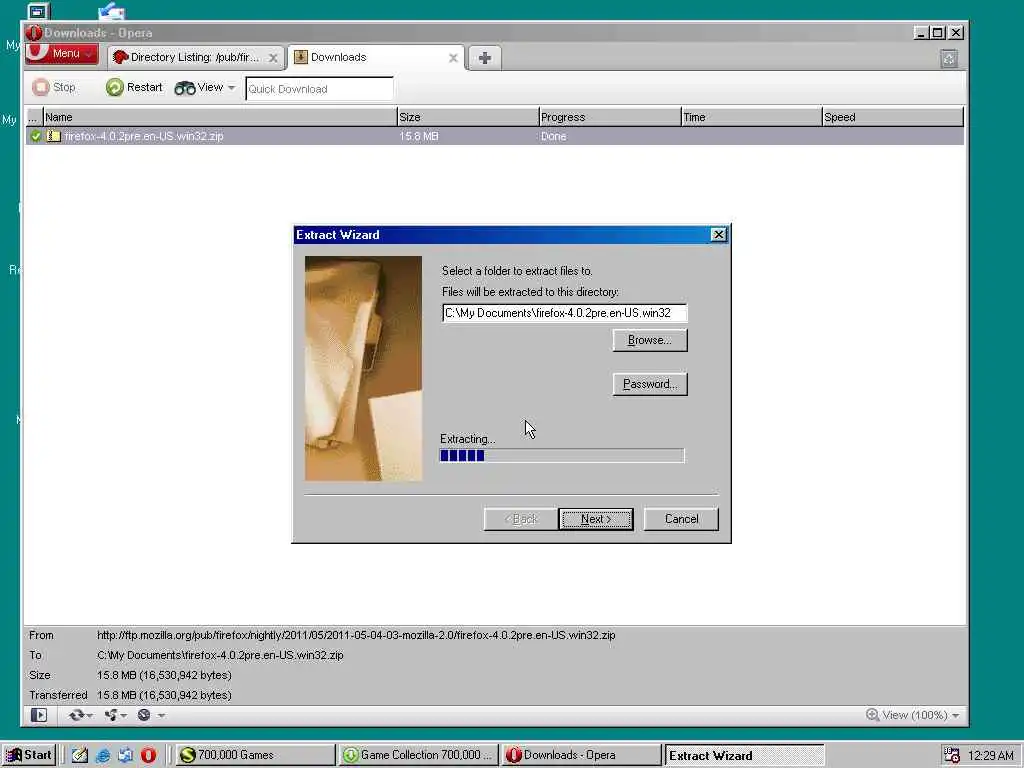Switch to Game Collection 700,000 taskbar window
The height and width of the screenshot is (768, 1024).
(x=418, y=755)
